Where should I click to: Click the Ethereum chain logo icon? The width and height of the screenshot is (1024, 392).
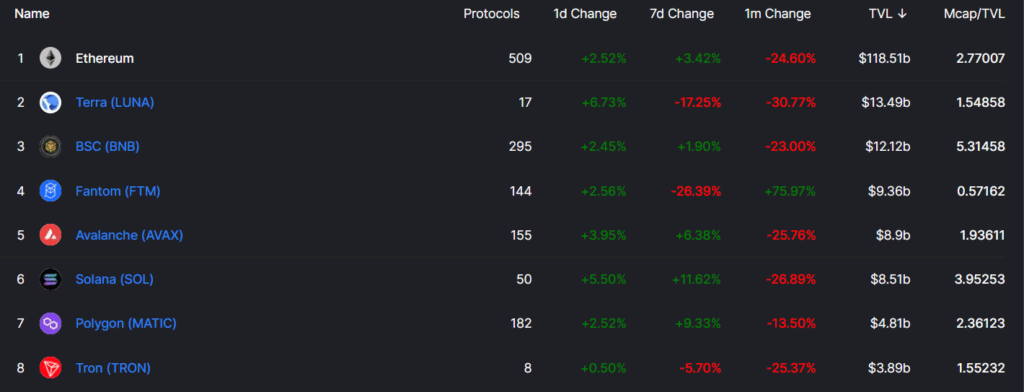tap(50, 58)
